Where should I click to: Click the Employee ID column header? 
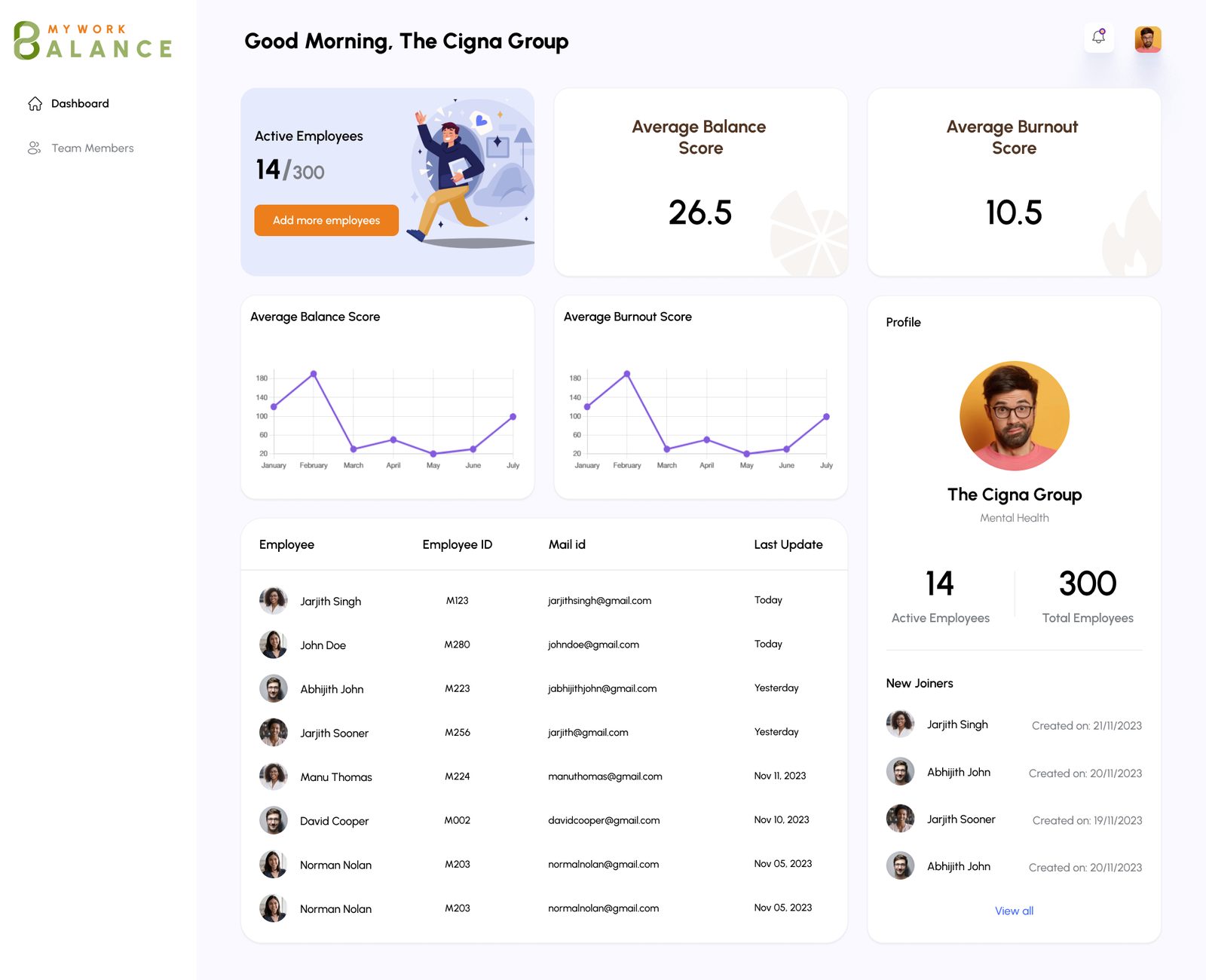pyautogui.click(x=457, y=544)
